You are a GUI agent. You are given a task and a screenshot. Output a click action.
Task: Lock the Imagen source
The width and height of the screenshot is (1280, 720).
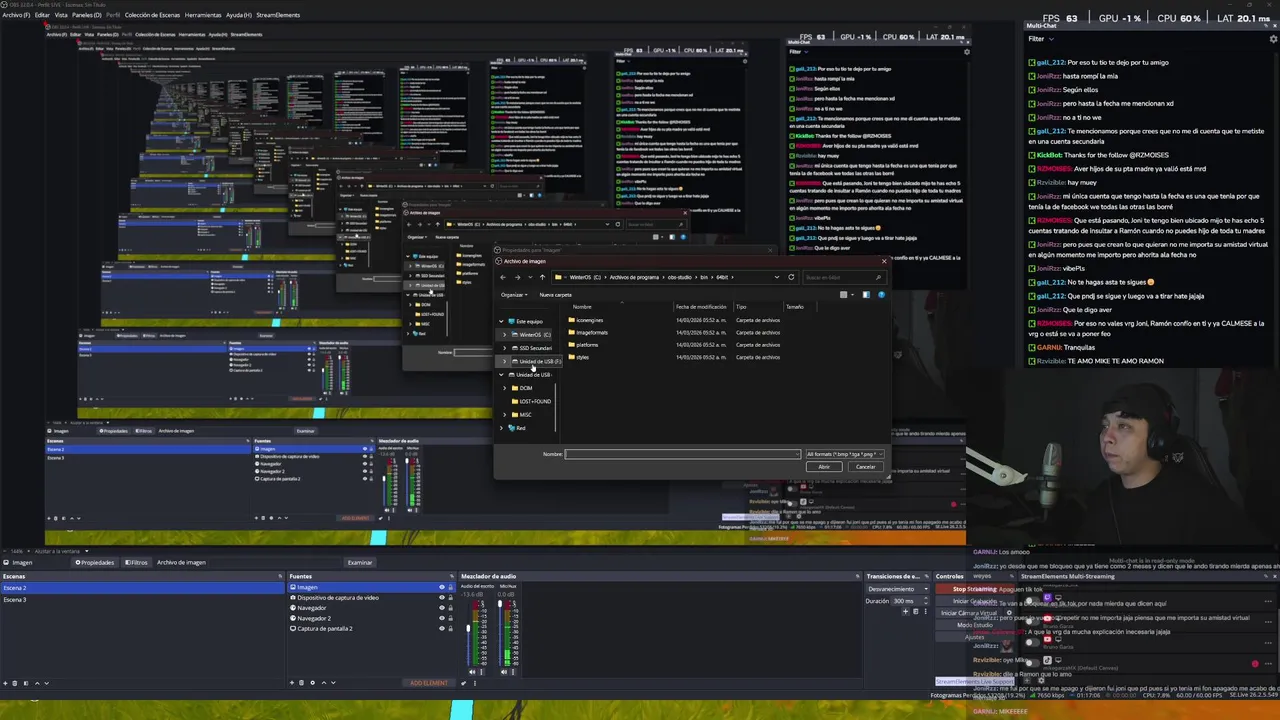click(x=450, y=587)
